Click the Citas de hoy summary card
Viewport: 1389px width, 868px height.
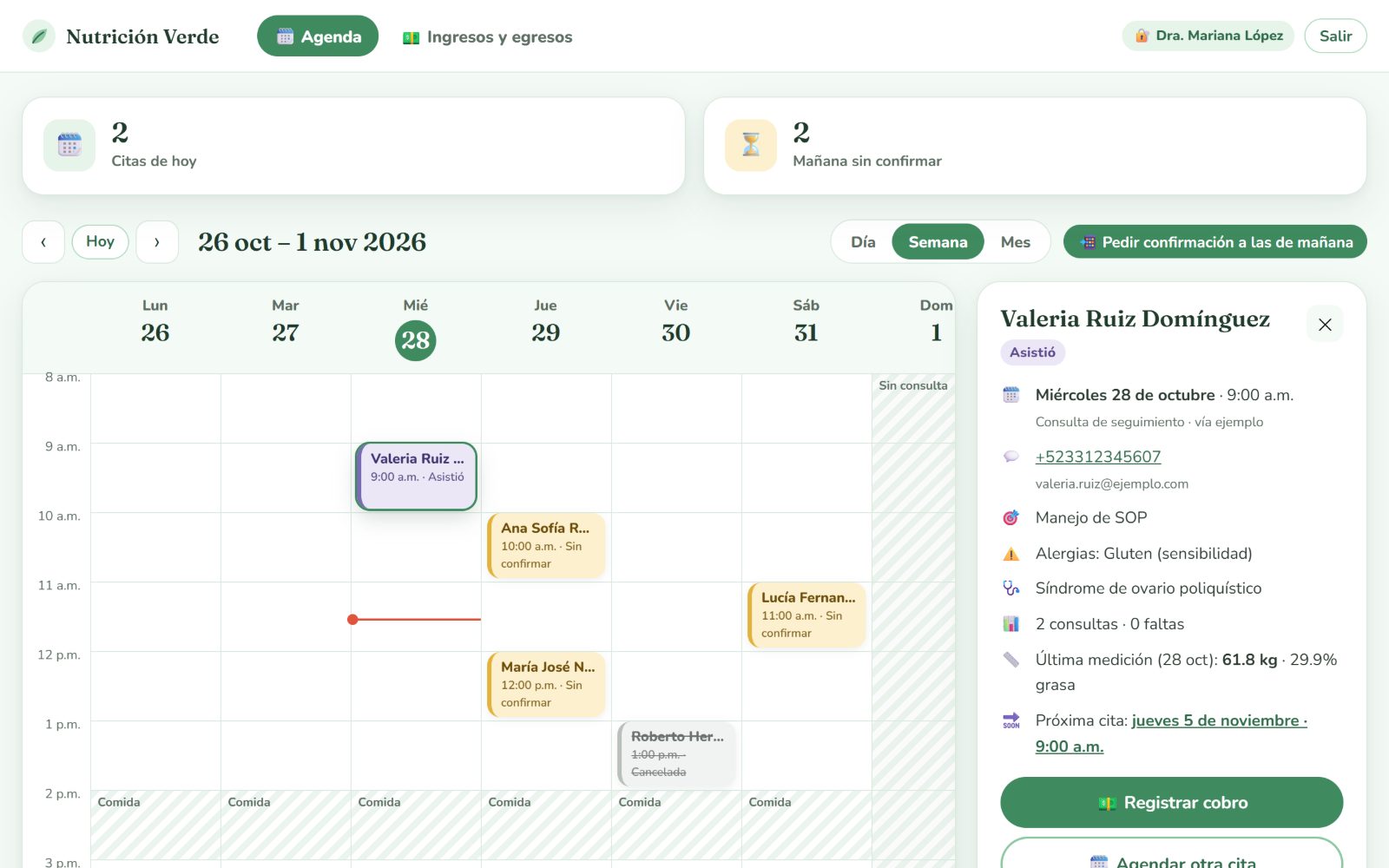(353, 146)
